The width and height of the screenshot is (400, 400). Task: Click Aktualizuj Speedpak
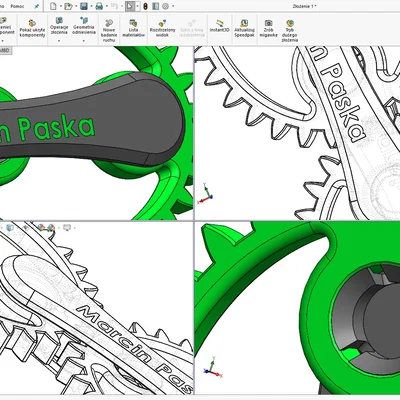coord(244,28)
